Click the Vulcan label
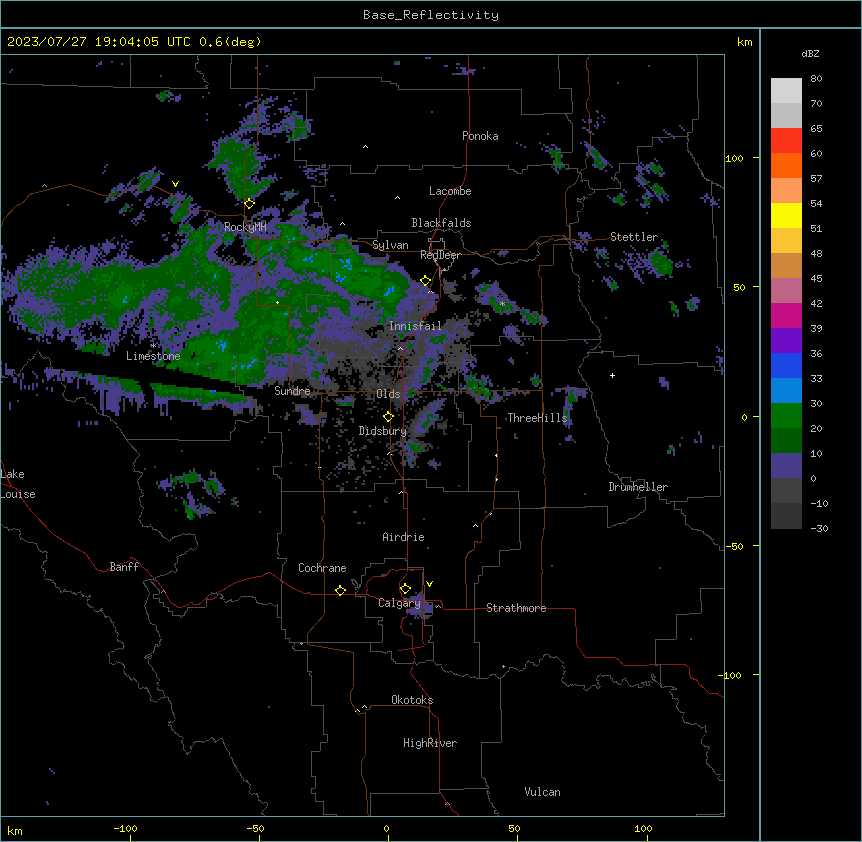862x842 pixels. 542,792
